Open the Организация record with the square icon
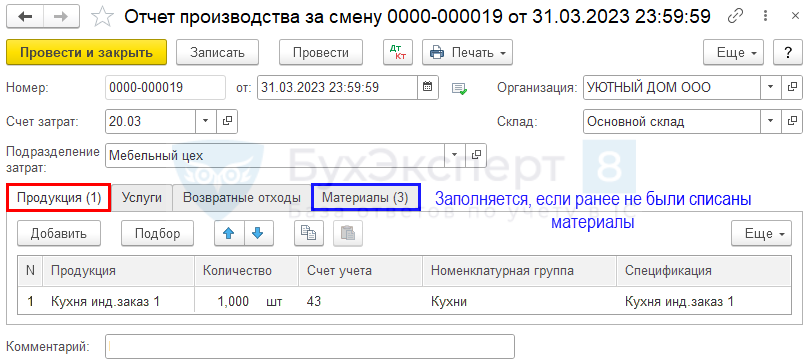The image size is (808, 363). click(792, 88)
